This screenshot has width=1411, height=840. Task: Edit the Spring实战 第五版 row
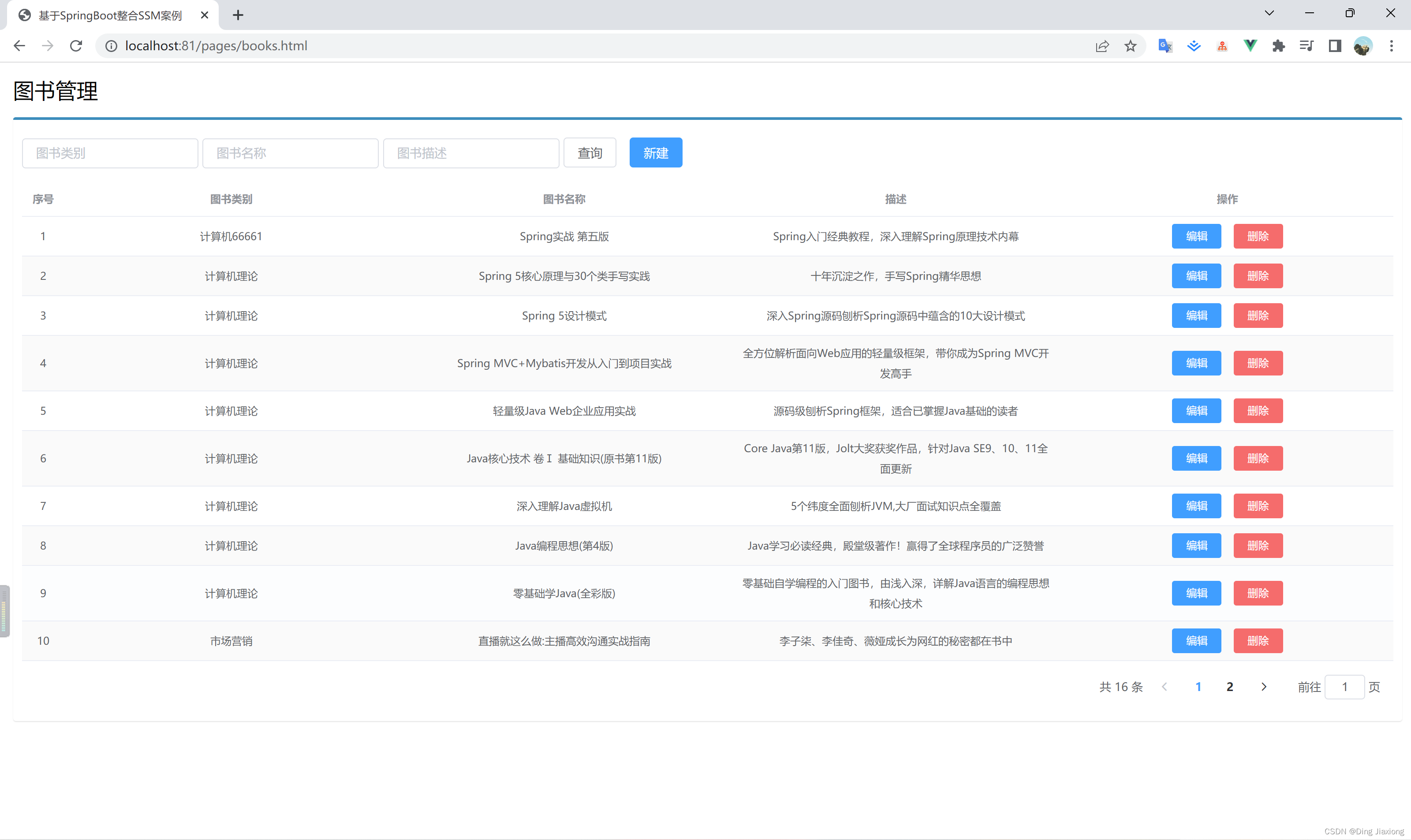tap(1196, 236)
